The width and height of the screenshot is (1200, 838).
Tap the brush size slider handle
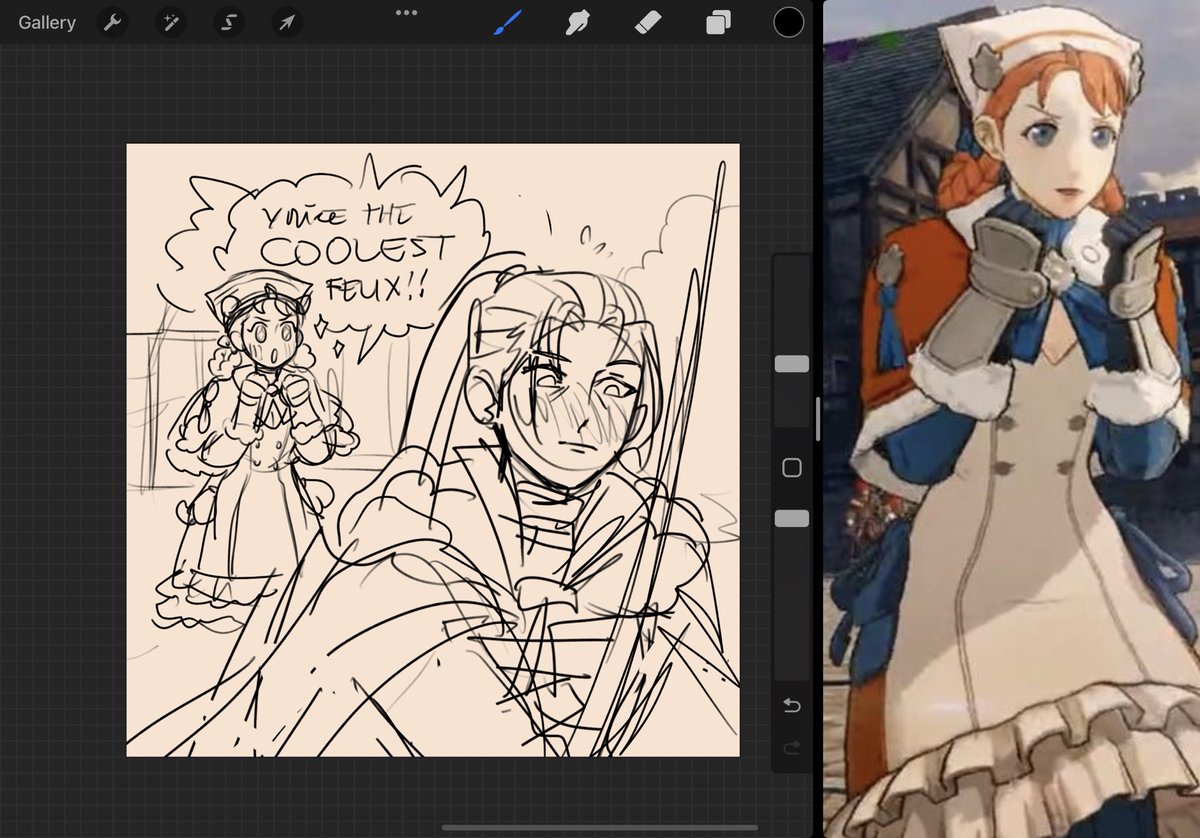(x=792, y=364)
